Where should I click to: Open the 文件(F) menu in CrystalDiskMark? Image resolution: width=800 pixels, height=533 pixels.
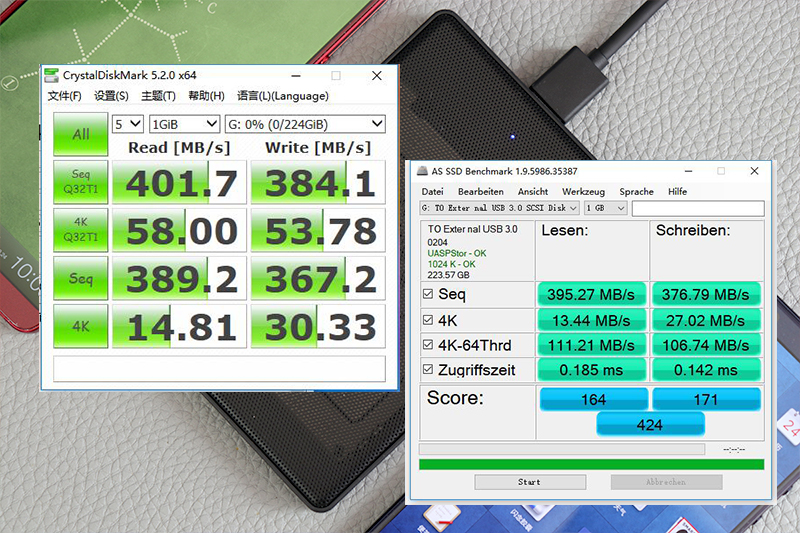pyautogui.click(x=64, y=96)
